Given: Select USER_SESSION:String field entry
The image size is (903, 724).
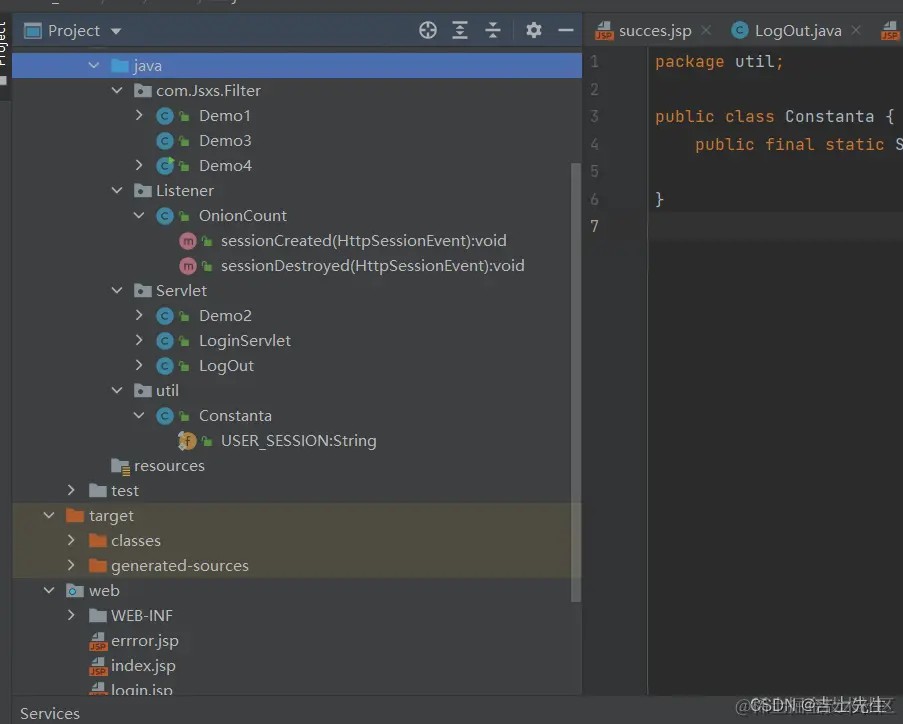Looking at the screenshot, I should pyautogui.click(x=298, y=441).
